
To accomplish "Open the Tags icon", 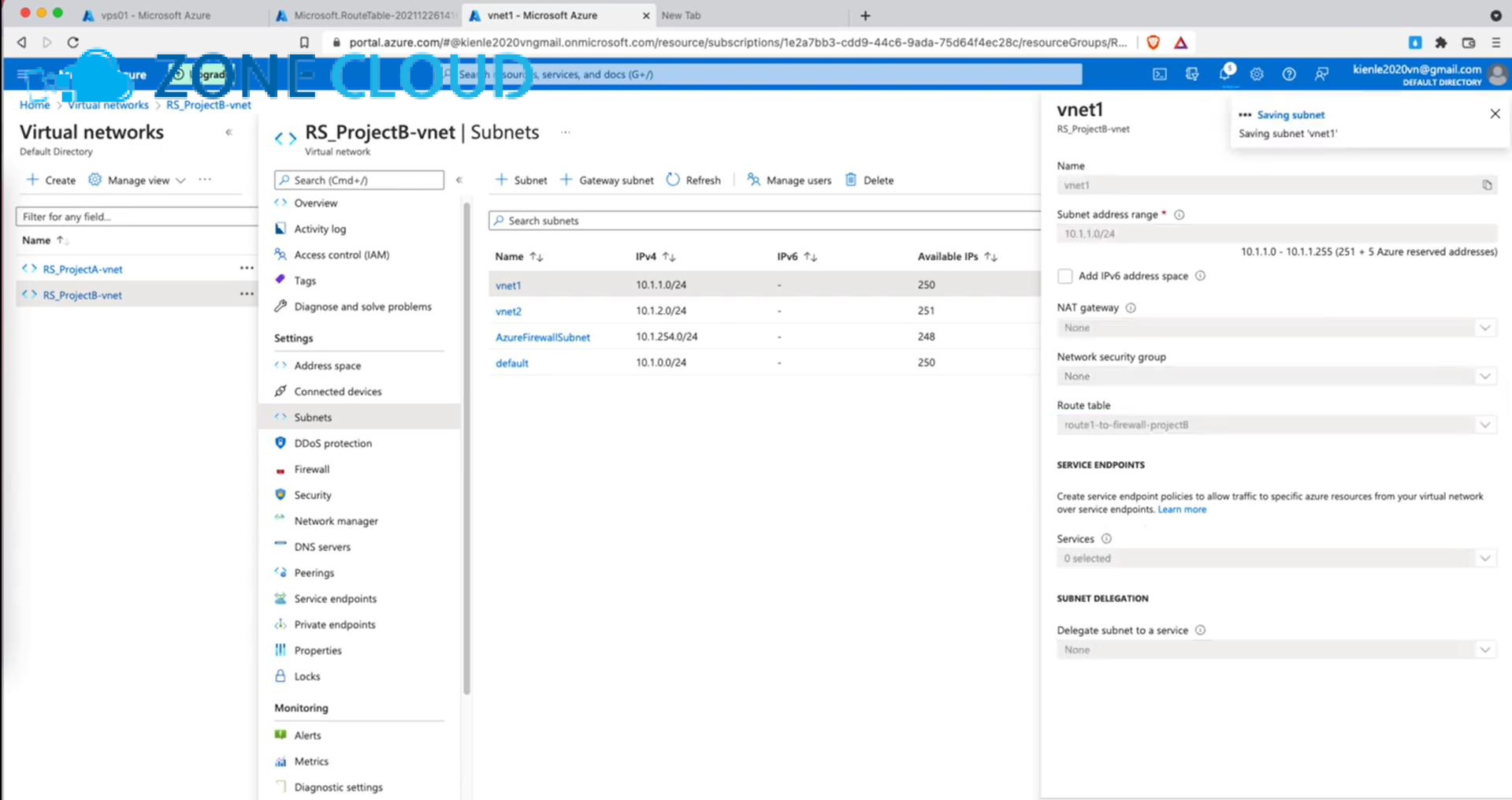I will 280,280.
